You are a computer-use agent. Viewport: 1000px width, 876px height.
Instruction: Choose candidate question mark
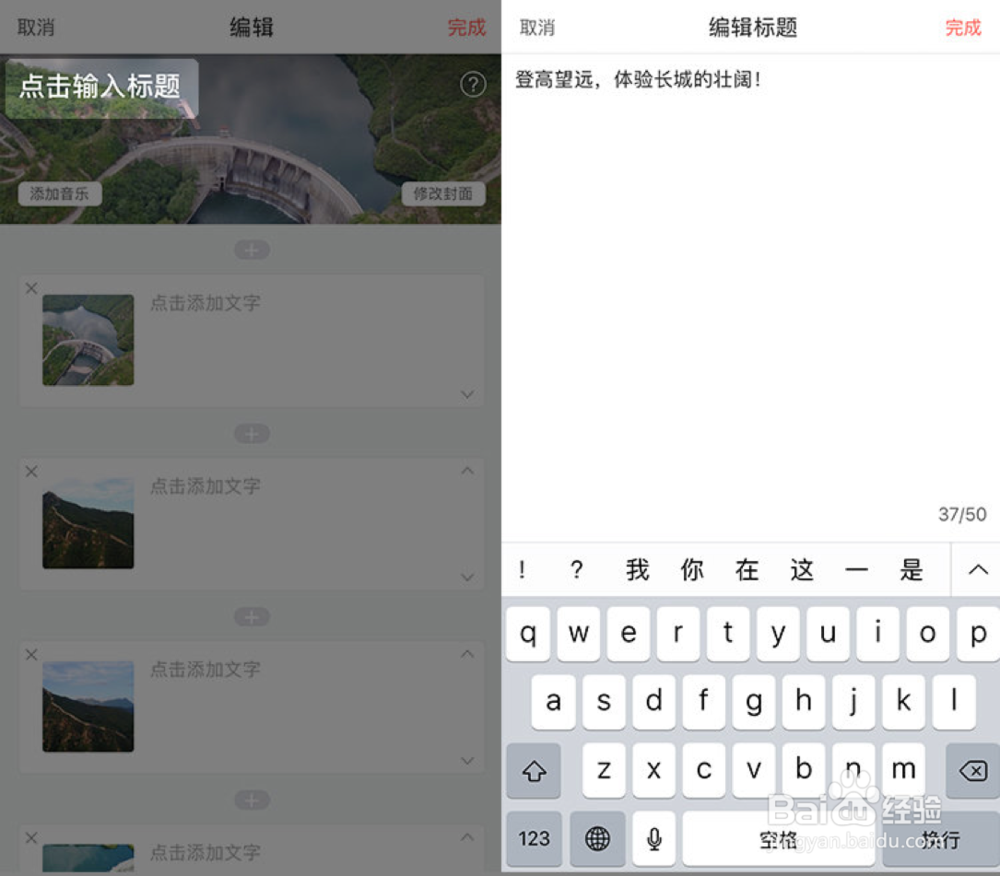(x=577, y=569)
